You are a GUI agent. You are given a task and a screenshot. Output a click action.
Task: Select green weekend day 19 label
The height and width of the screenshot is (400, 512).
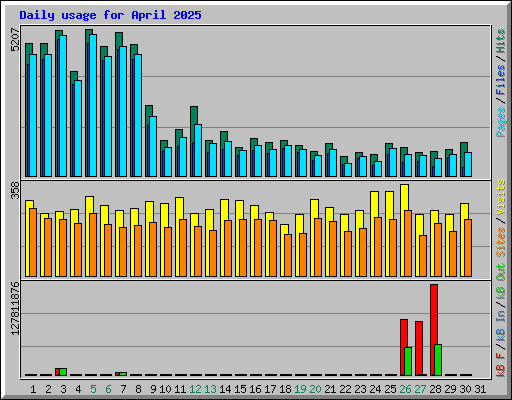click(300, 389)
